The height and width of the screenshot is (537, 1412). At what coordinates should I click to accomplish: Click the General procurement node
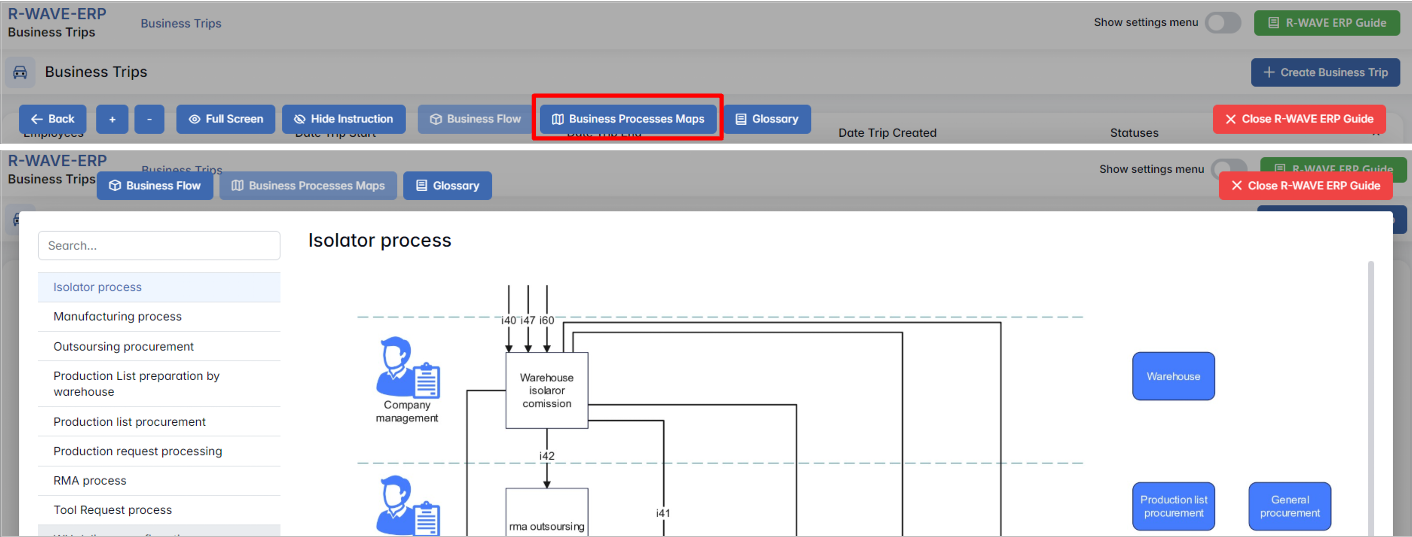(1289, 507)
